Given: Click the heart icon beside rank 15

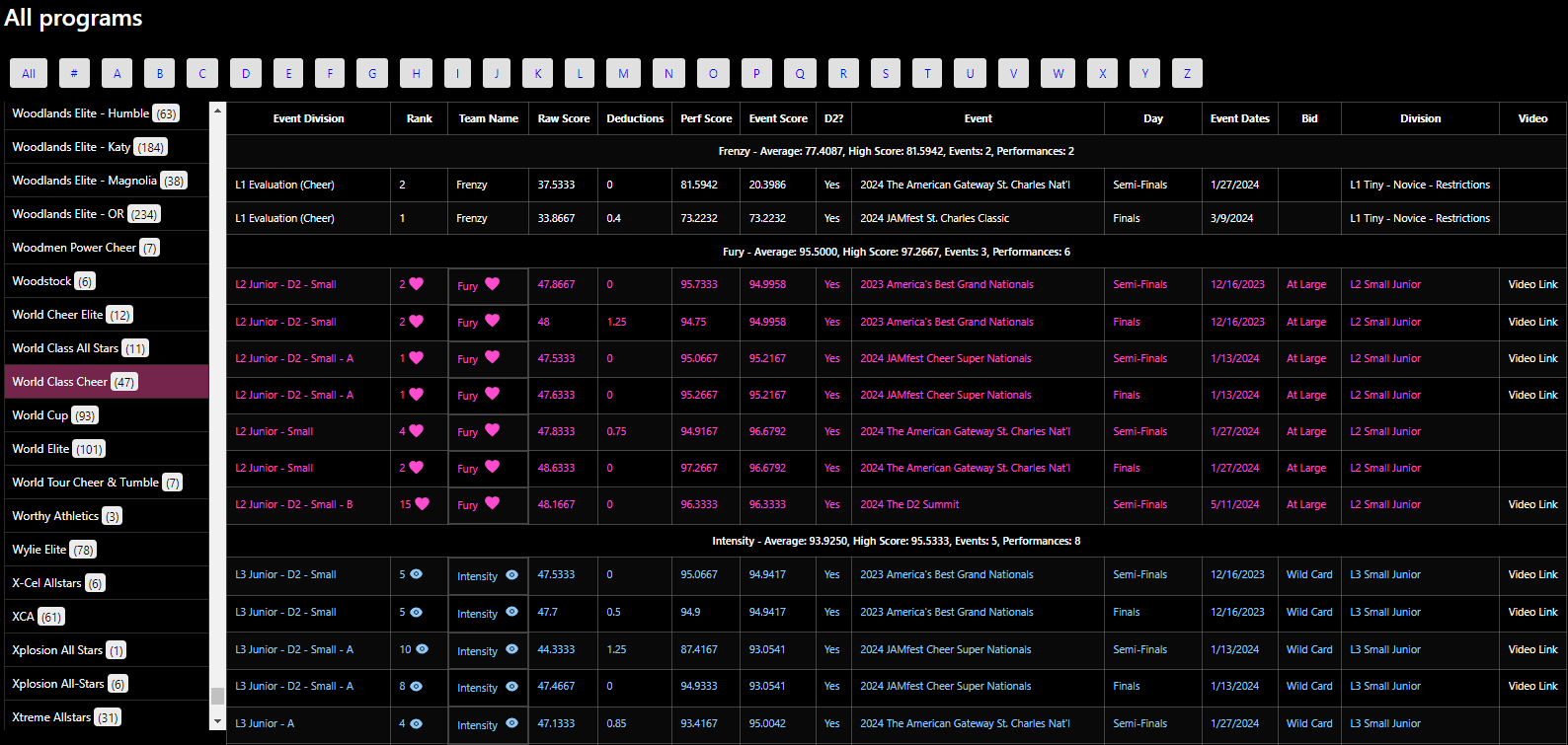Looking at the screenshot, I should click(x=422, y=503).
